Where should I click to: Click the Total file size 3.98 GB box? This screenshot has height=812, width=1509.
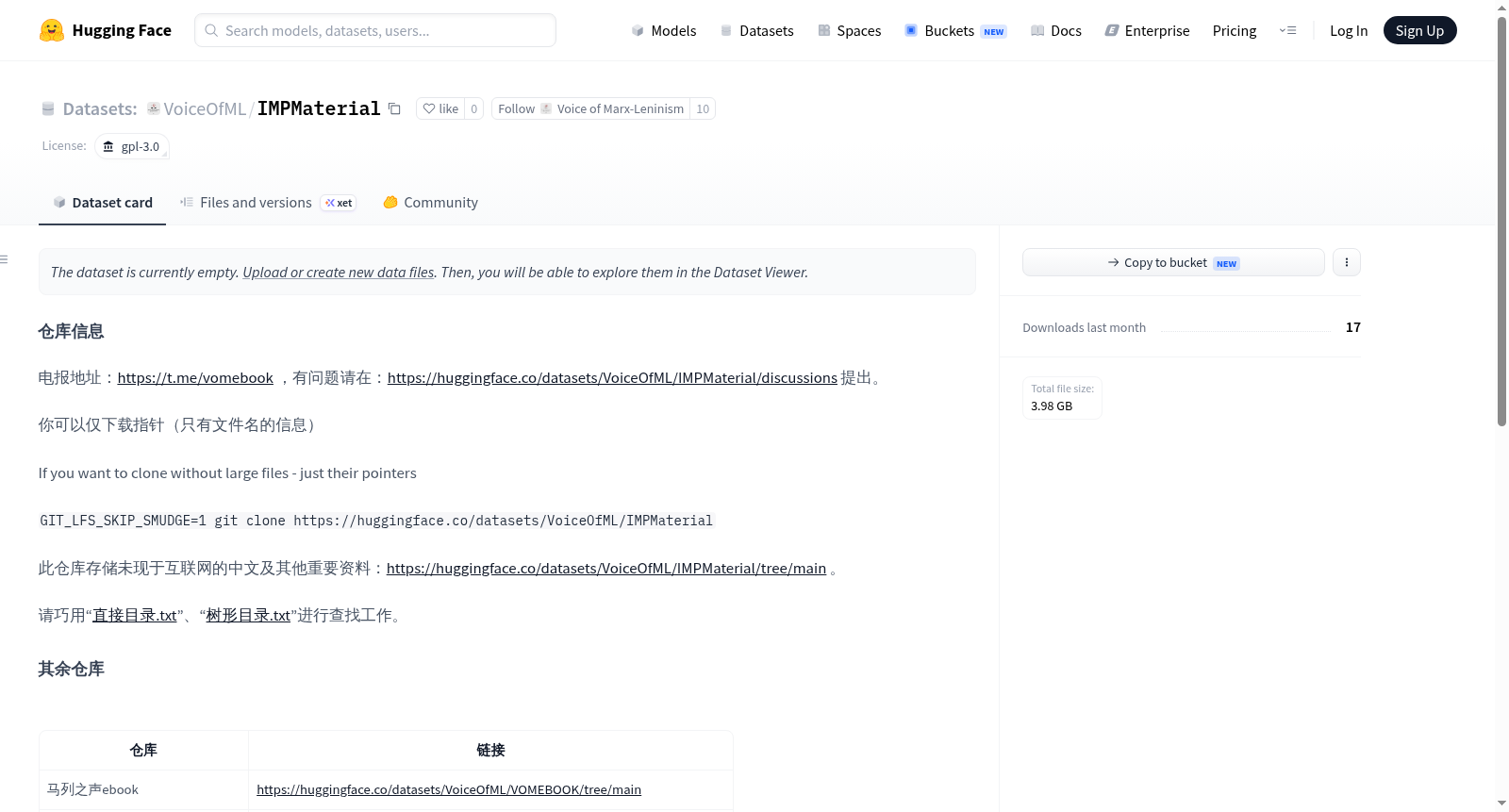(1062, 397)
